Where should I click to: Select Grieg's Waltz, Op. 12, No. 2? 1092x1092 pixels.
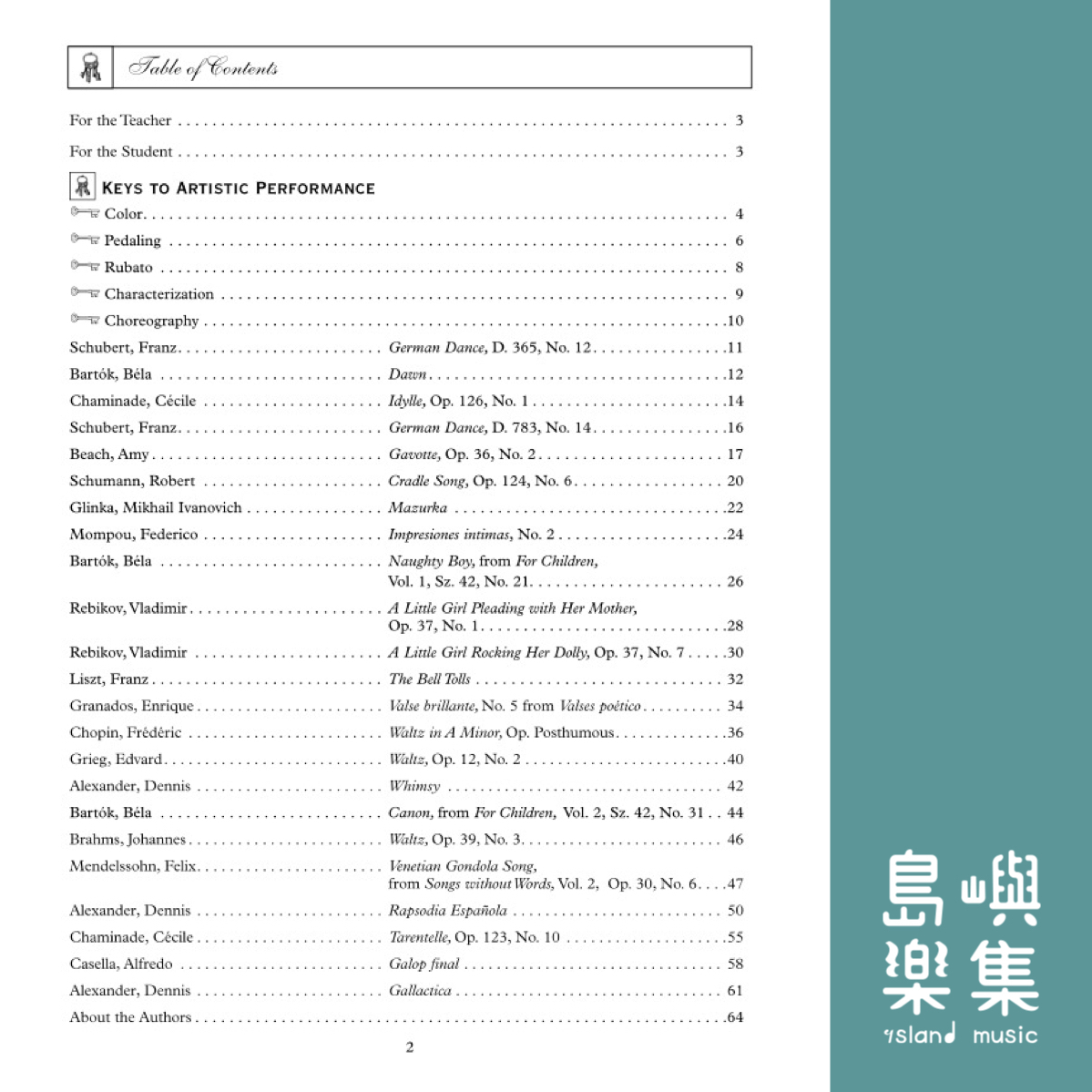[454, 759]
